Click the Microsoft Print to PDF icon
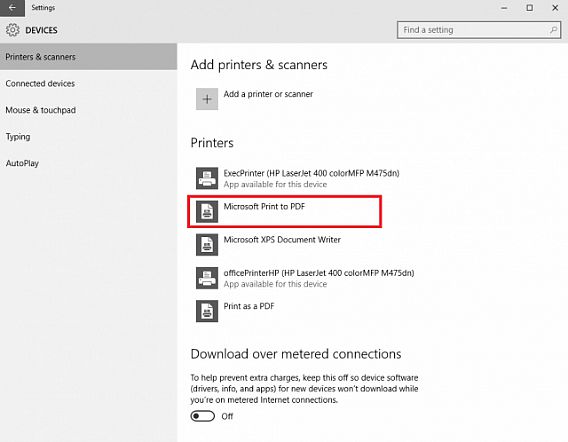This screenshot has width=568, height=442. click(x=207, y=212)
